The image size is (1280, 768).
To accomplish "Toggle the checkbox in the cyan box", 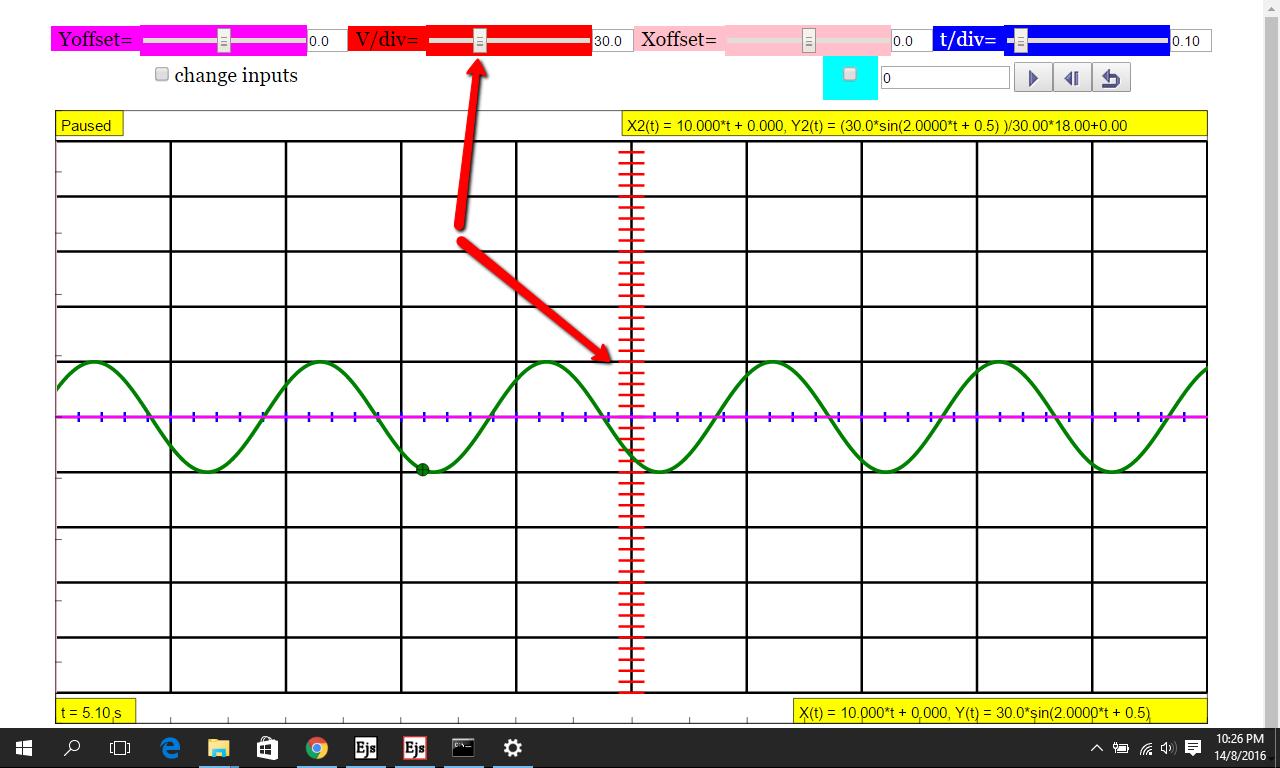I will 850,74.
